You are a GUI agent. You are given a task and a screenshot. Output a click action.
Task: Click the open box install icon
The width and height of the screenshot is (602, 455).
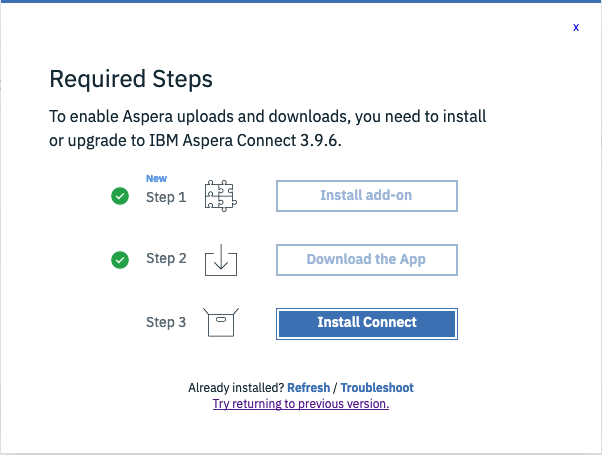coord(220,323)
